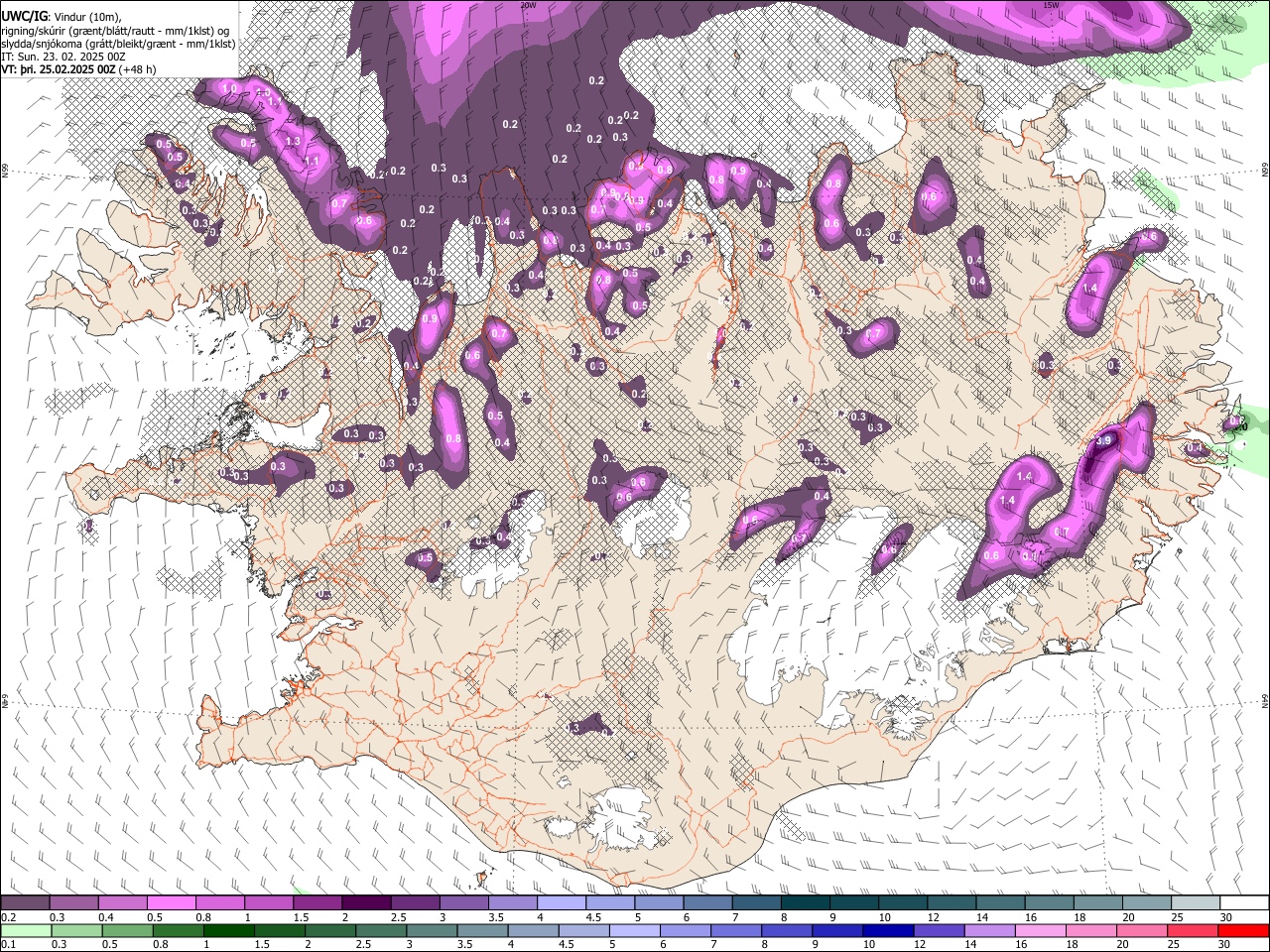Click the pale green 0.1–0.3 swatch in the lower legend
Image resolution: width=1270 pixels, height=952 pixels.
pos(26,931)
